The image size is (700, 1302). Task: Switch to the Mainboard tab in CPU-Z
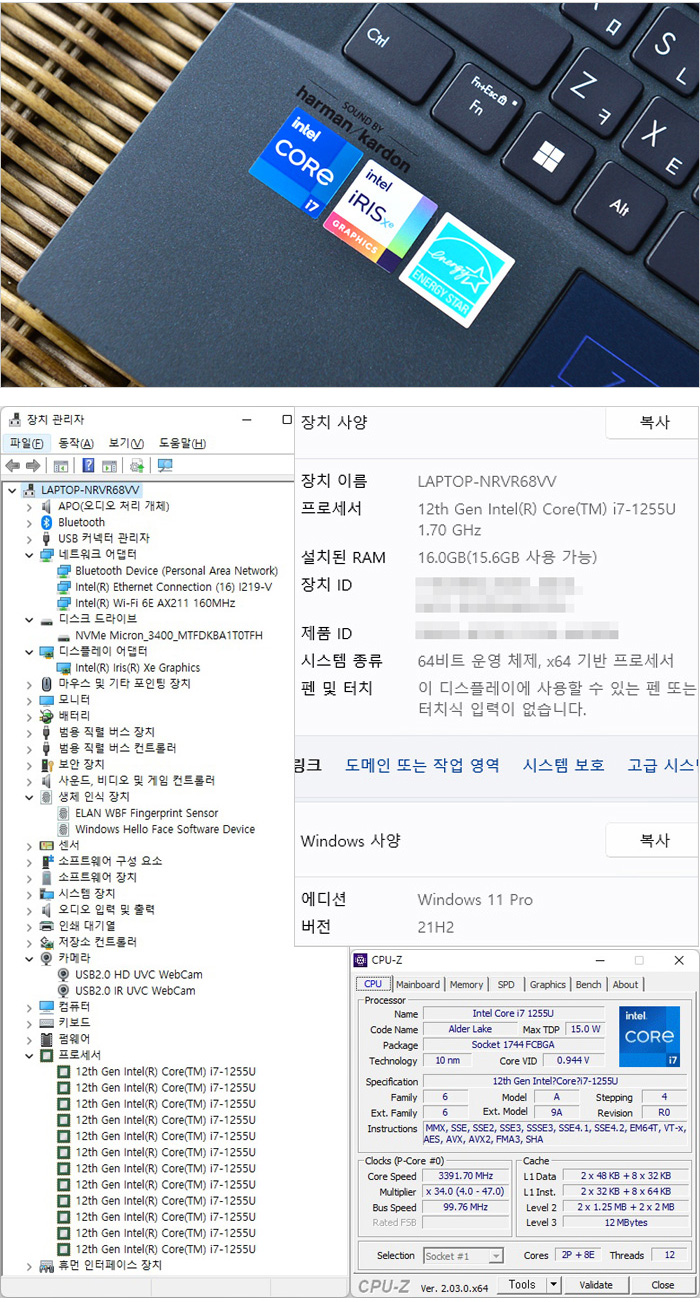click(417, 985)
